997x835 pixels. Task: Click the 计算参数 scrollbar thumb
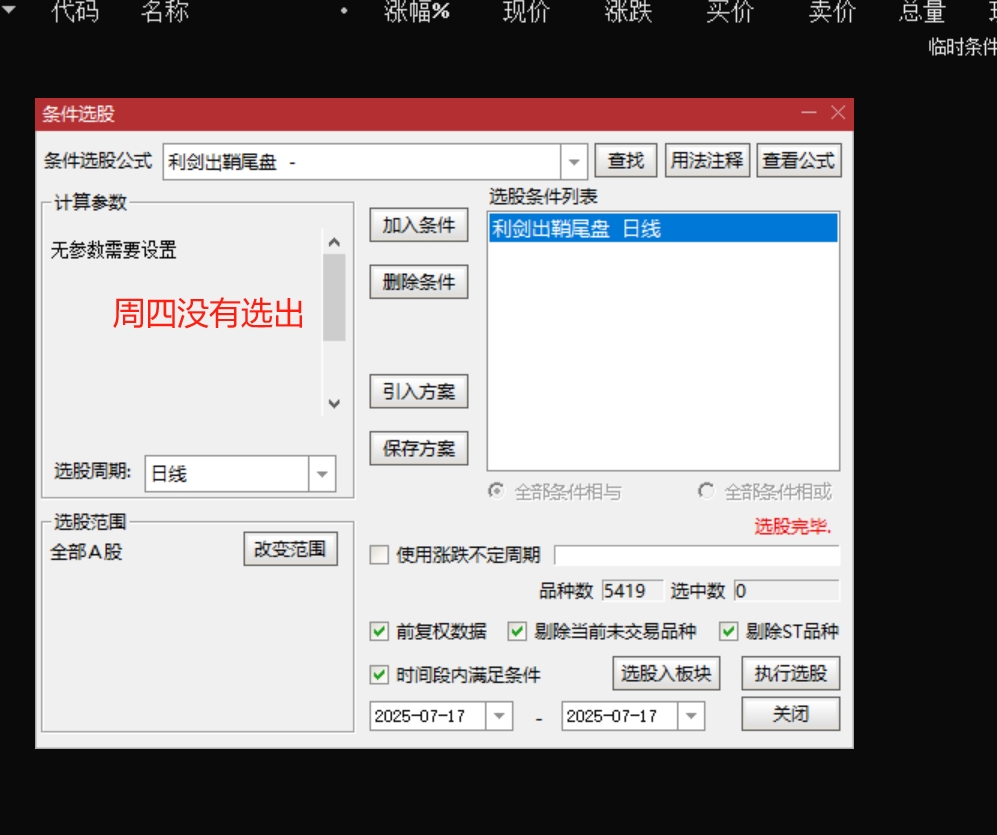(x=334, y=298)
